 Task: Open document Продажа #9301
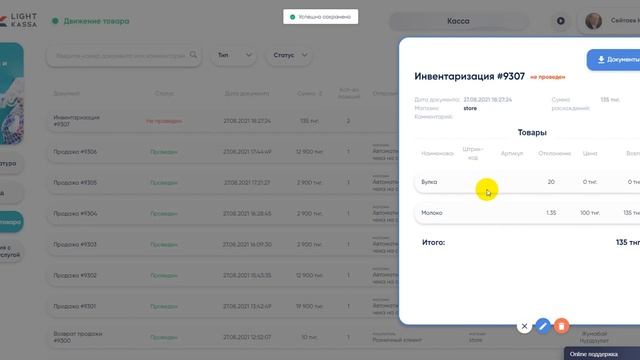(75, 306)
